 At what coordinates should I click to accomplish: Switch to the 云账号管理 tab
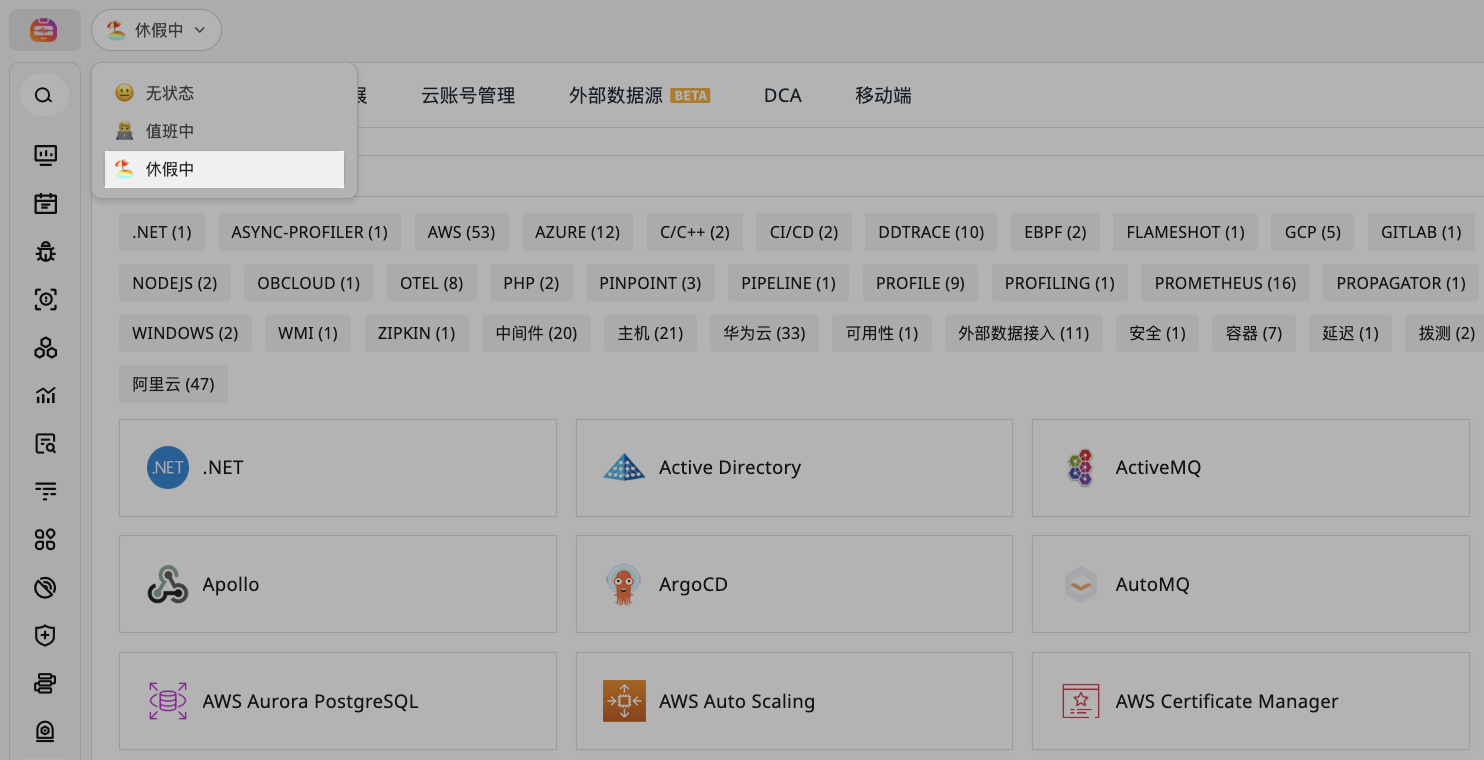(x=468, y=96)
